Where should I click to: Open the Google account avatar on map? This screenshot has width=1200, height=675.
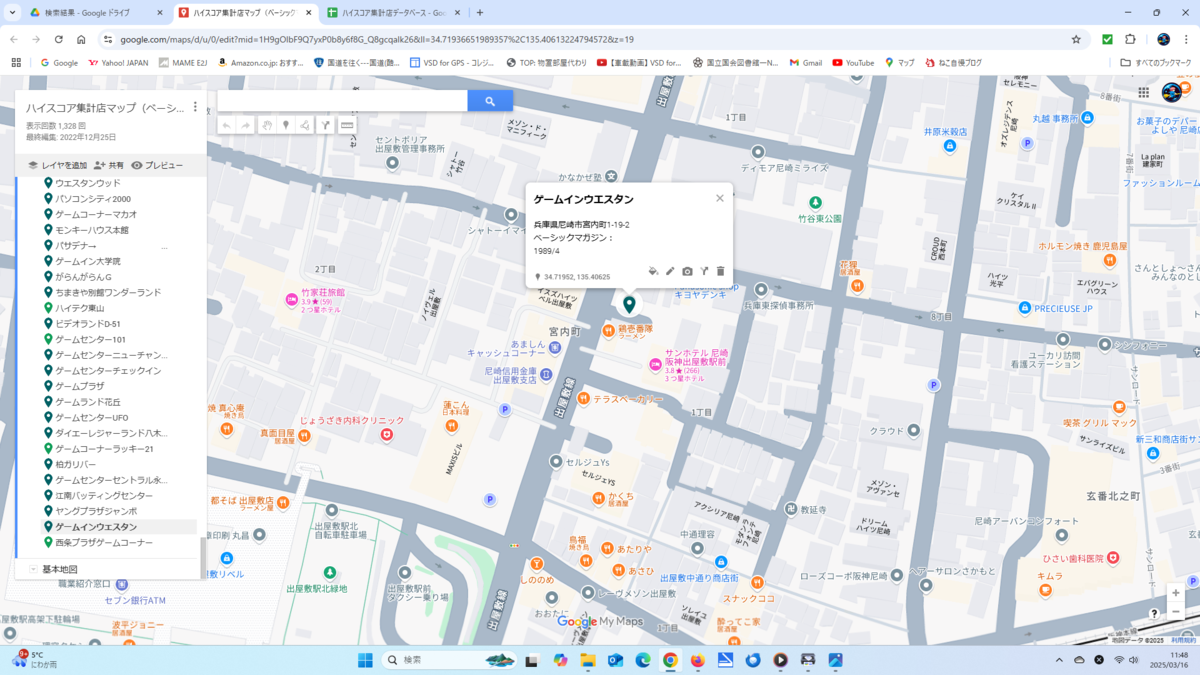click(x=1172, y=92)
